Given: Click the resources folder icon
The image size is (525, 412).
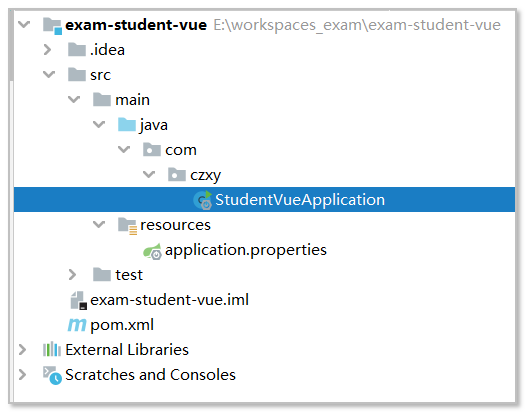Looking at the screenshot, I should (127, 226).
